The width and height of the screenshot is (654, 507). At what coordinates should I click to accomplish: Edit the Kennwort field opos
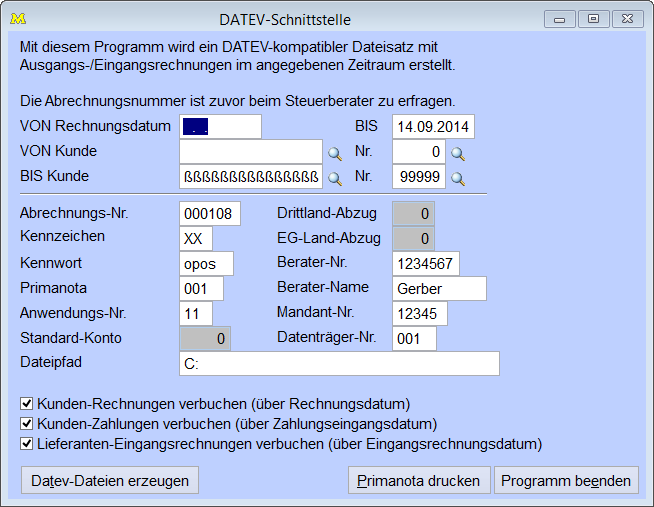[206, 264]
